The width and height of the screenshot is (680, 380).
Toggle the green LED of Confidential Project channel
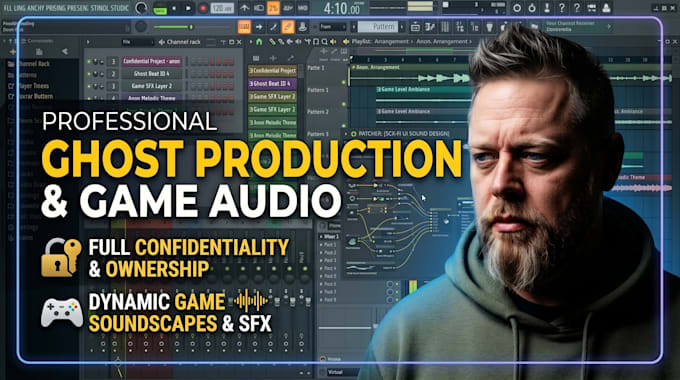click(89, 62)
